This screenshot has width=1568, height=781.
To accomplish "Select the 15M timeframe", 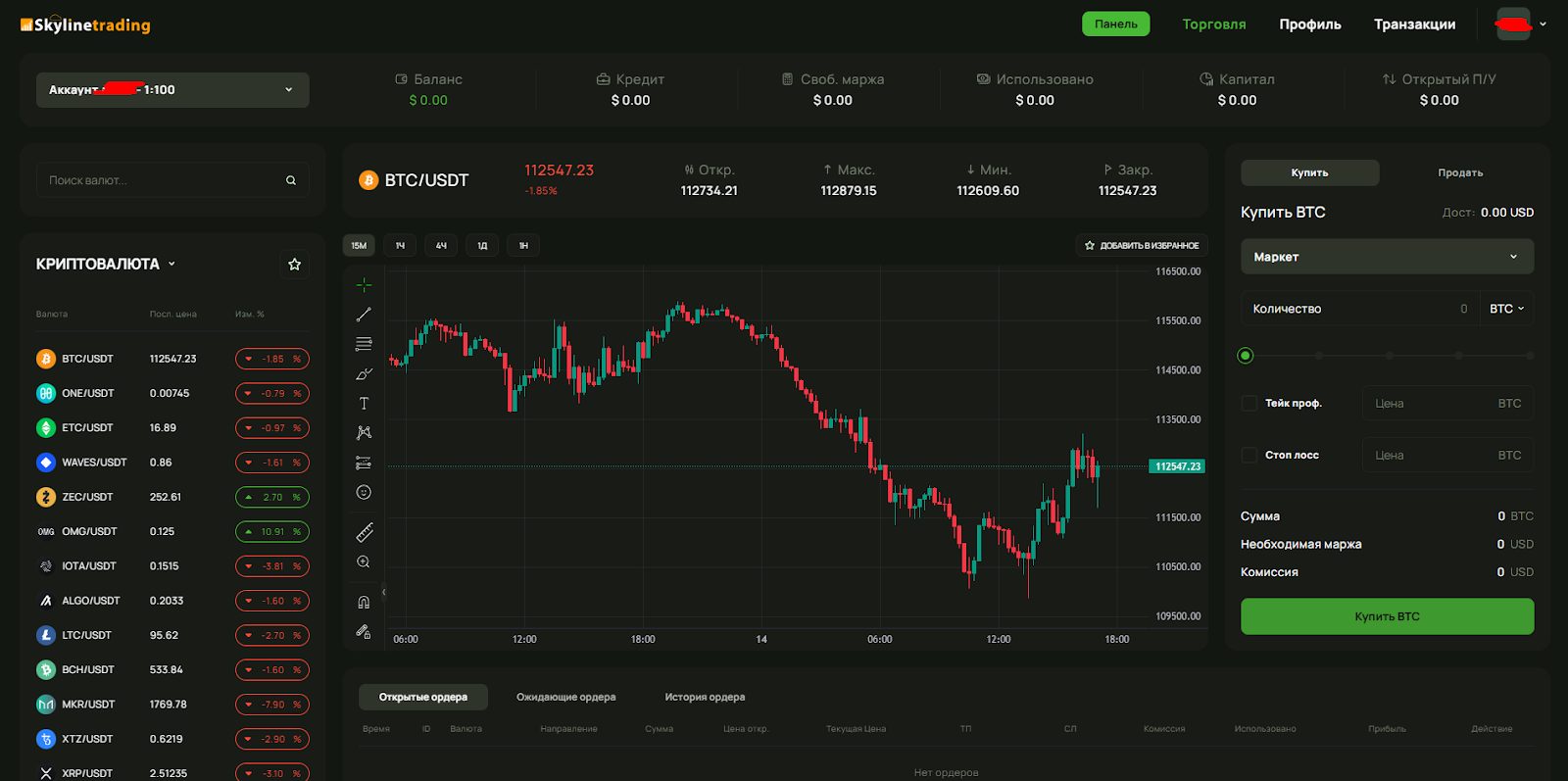I will click(360, 245).
